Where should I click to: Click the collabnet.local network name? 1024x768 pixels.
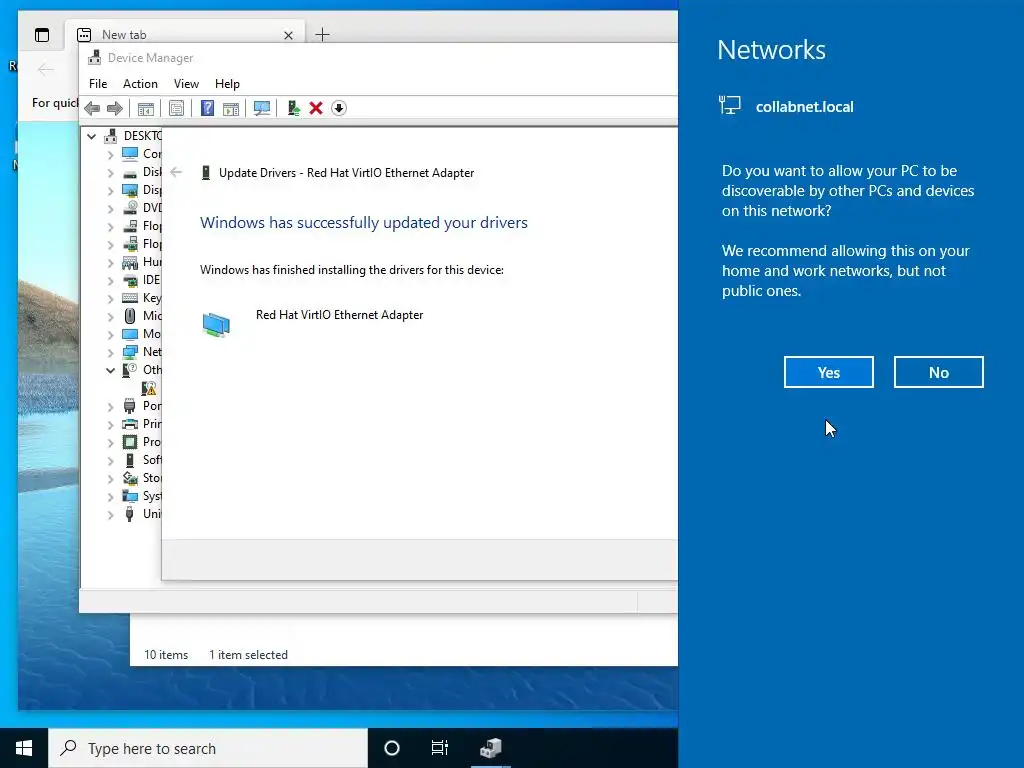(805, 107)
